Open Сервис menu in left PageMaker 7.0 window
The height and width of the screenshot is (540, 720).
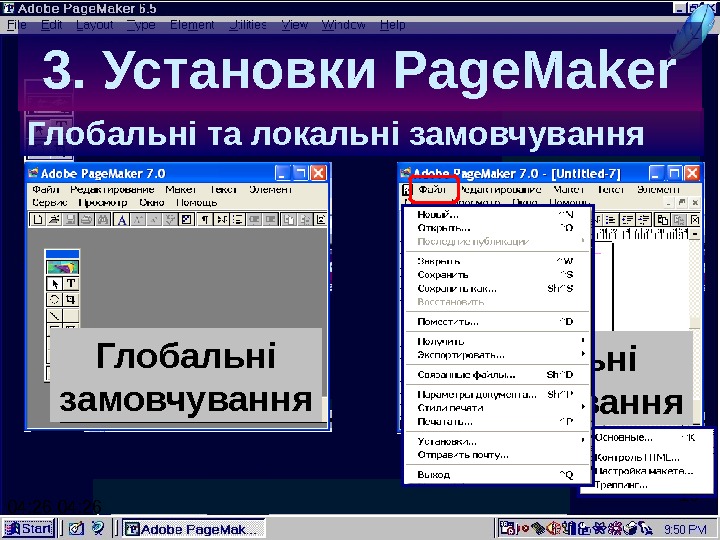pyautogui.click(x=50, y=202)
